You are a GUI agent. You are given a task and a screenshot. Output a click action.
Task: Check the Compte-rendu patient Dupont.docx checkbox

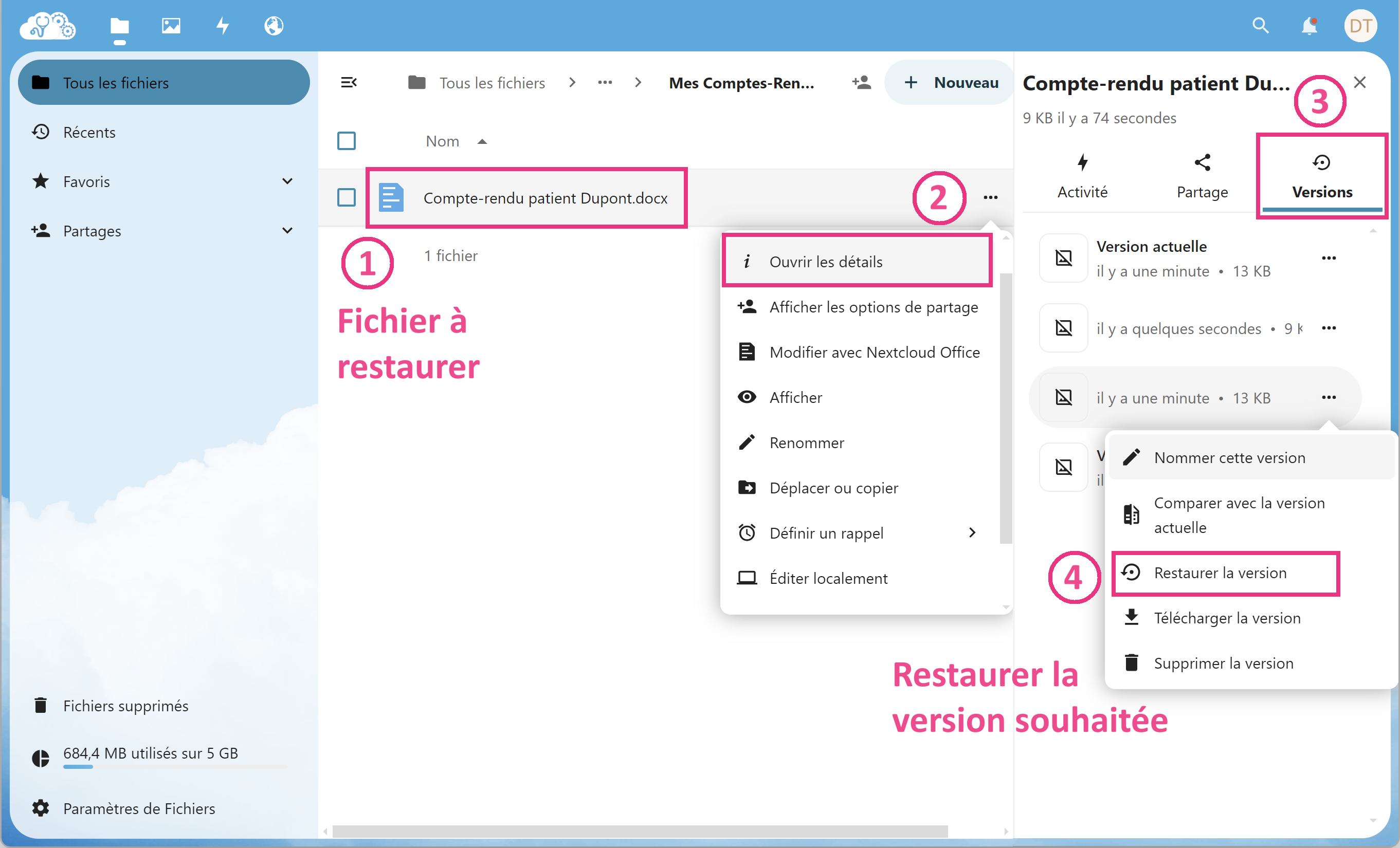click(x=346, y=198)
